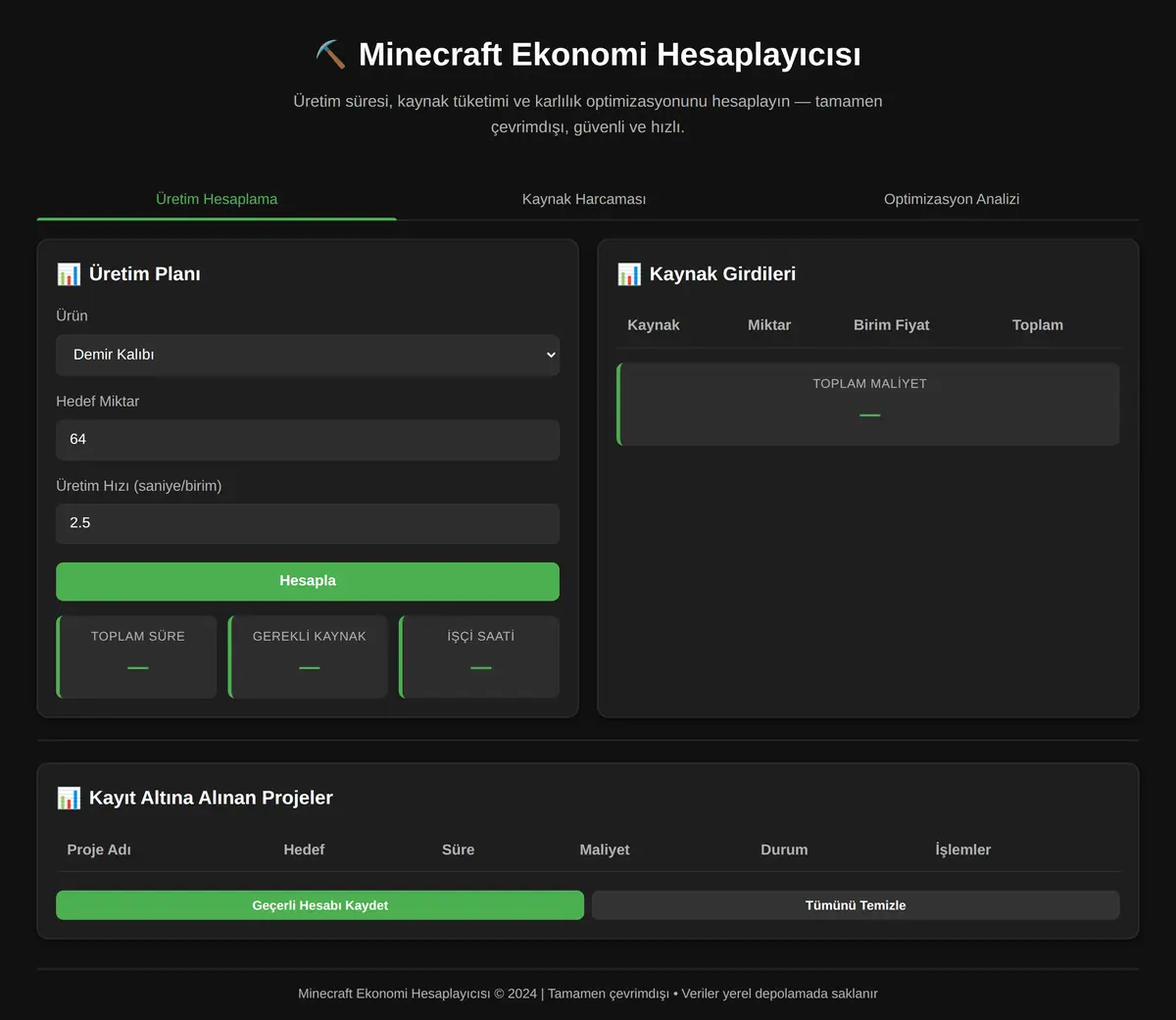Click the Üretim Hızı (saniye/birim) label

pos(139,486)
